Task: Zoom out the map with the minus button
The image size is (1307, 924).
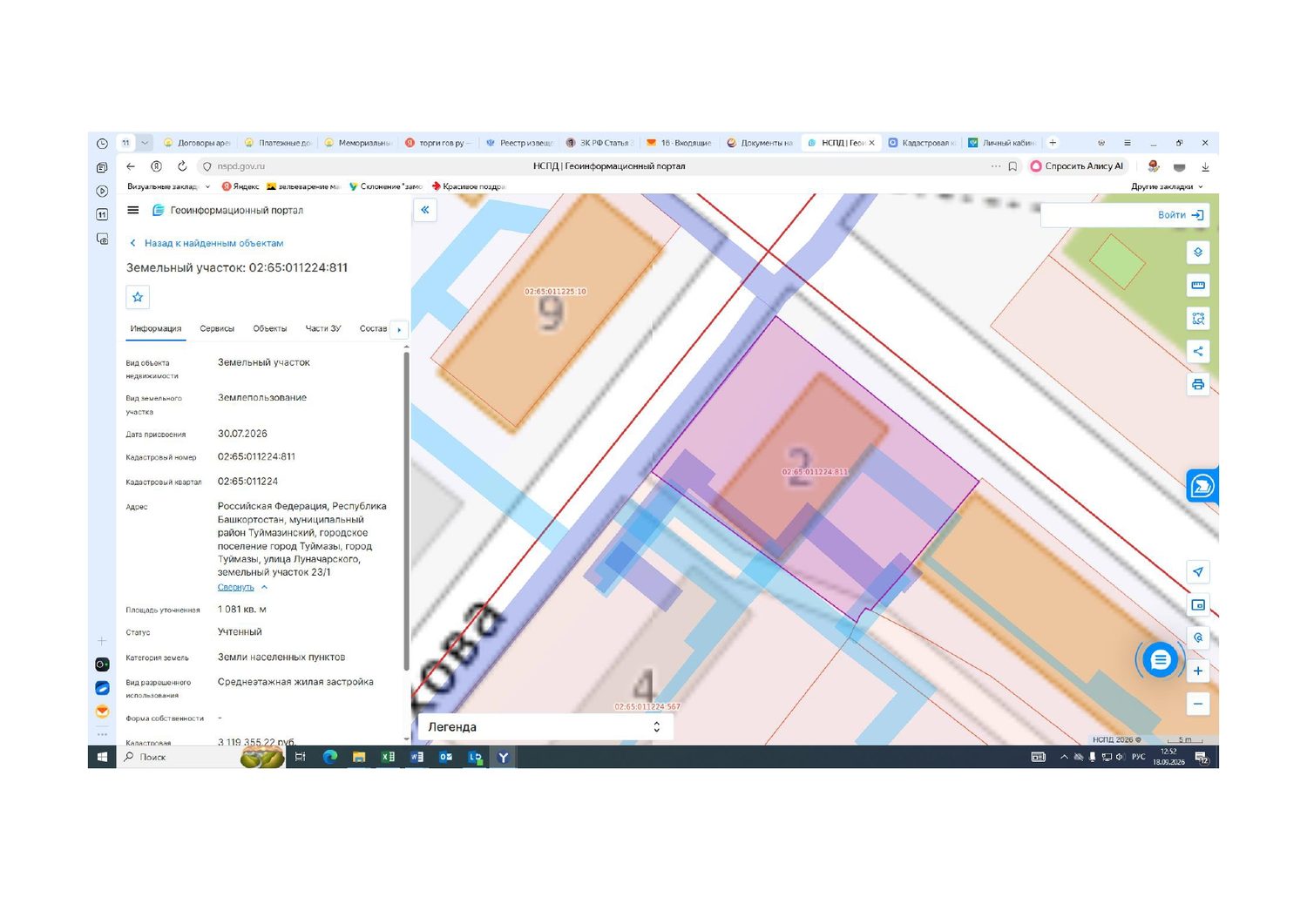Action: (1198, 704)
